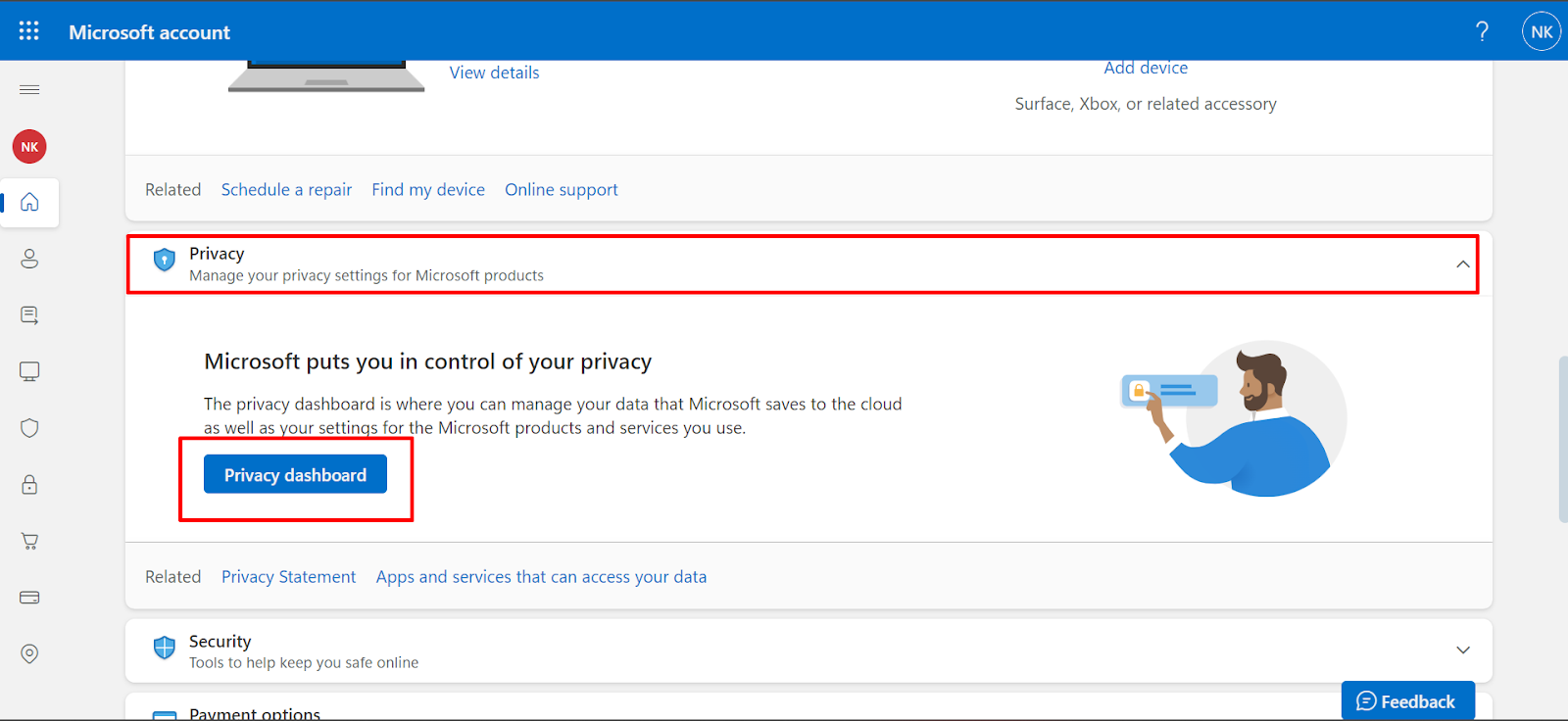Click the Privacy dashboard button

(x=295, y=474)
